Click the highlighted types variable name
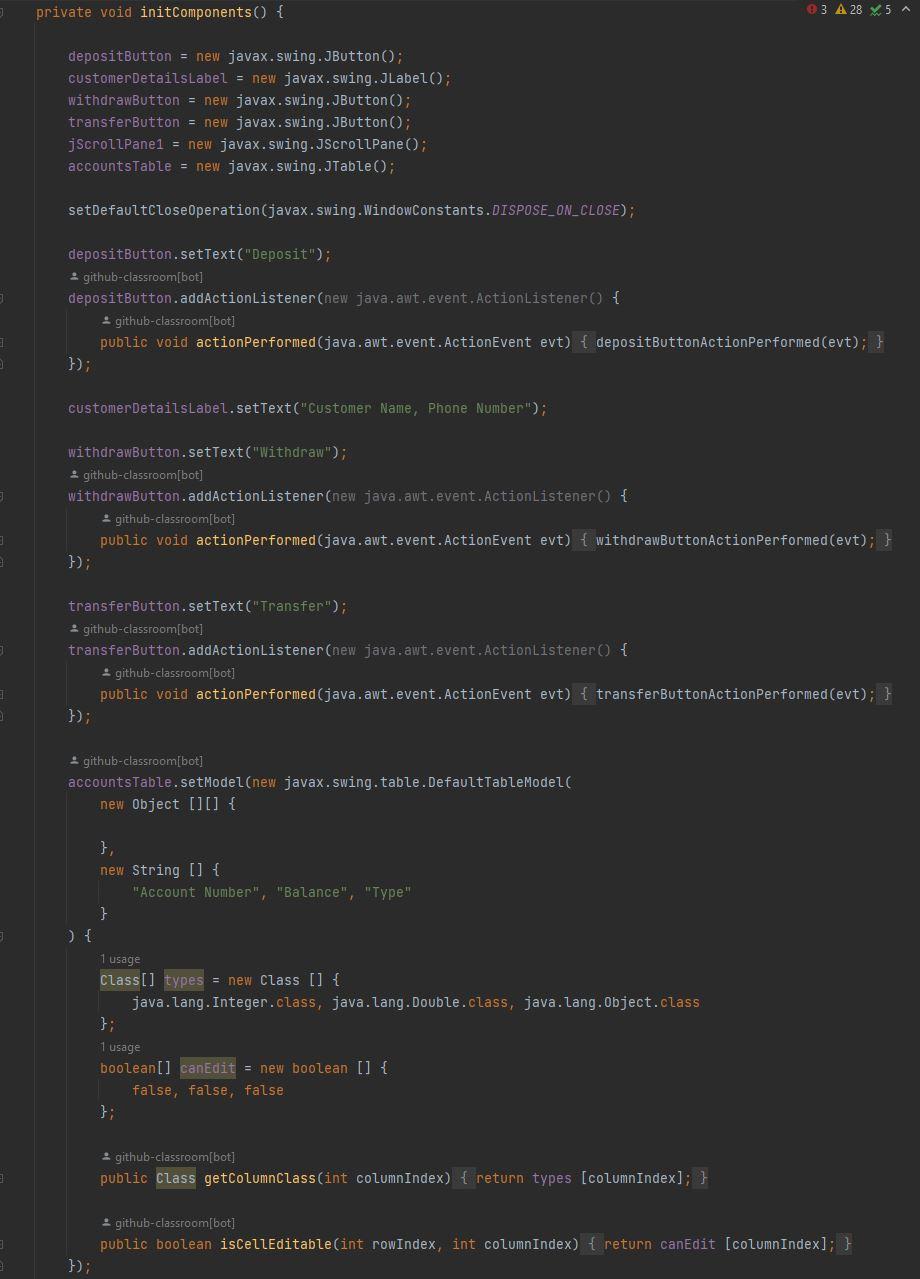920x1279 pixels. tap(183, 980)
